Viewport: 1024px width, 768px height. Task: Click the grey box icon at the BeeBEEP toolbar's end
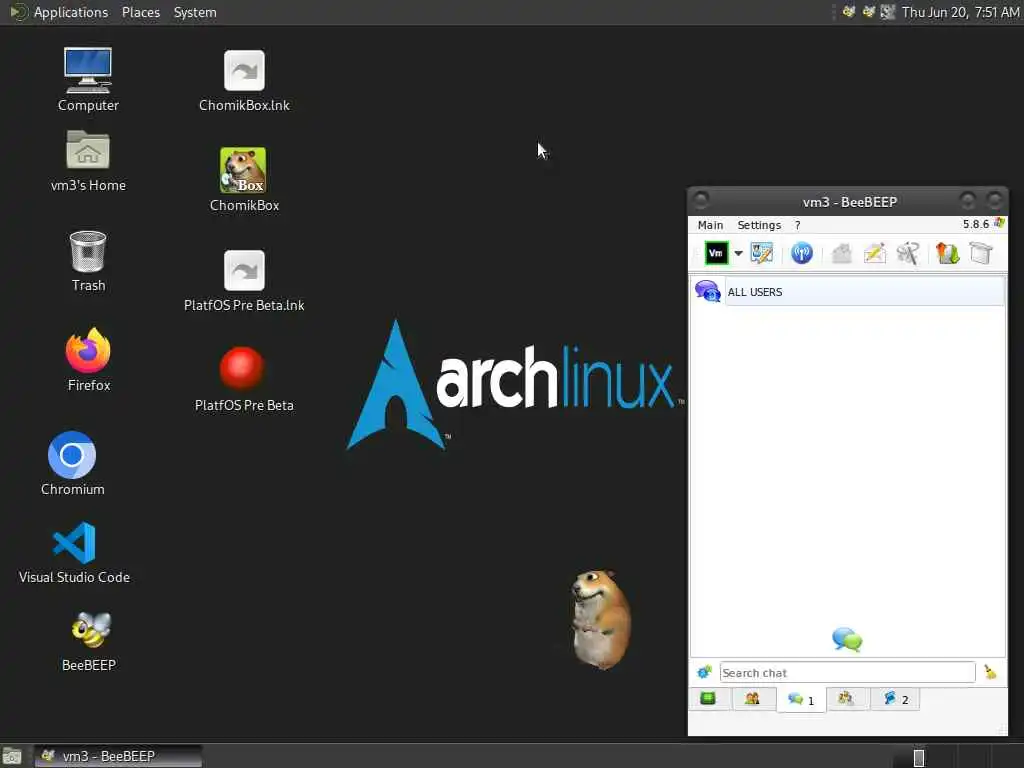point(981,253)
